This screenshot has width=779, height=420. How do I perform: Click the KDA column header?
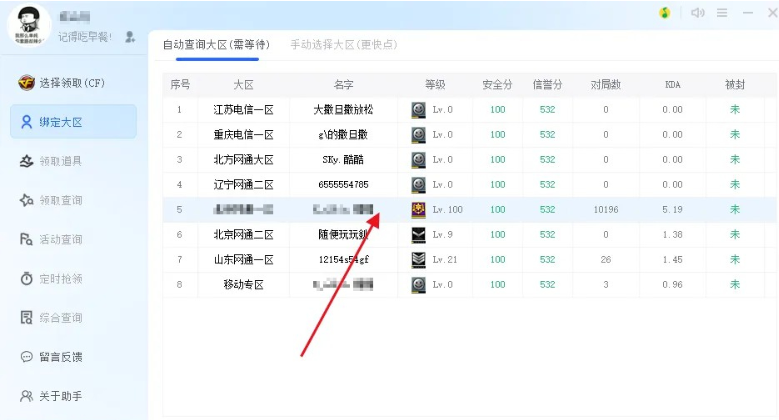click(672, 85)
